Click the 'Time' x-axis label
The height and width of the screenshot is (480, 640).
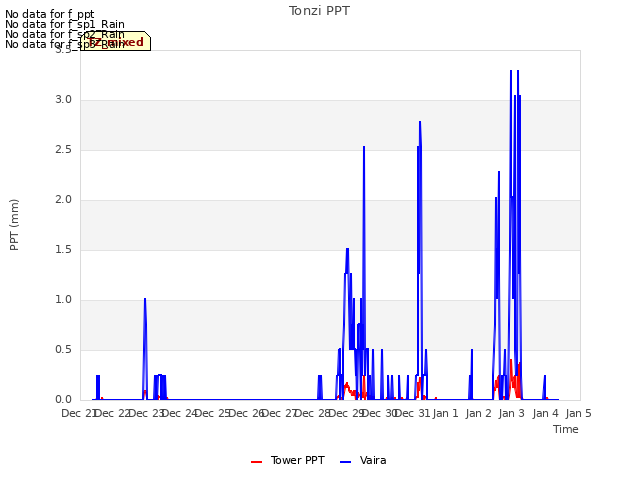[x=566, y=429]
